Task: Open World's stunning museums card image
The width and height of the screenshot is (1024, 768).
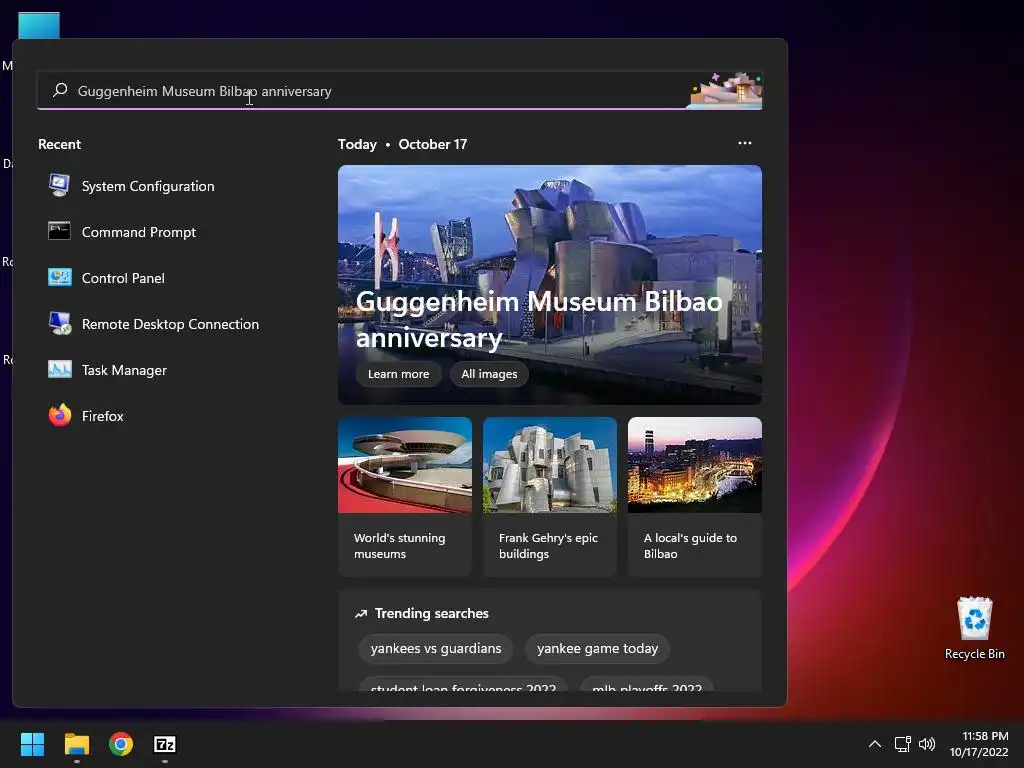Action: pyautogui.click(x=405, y=465)
